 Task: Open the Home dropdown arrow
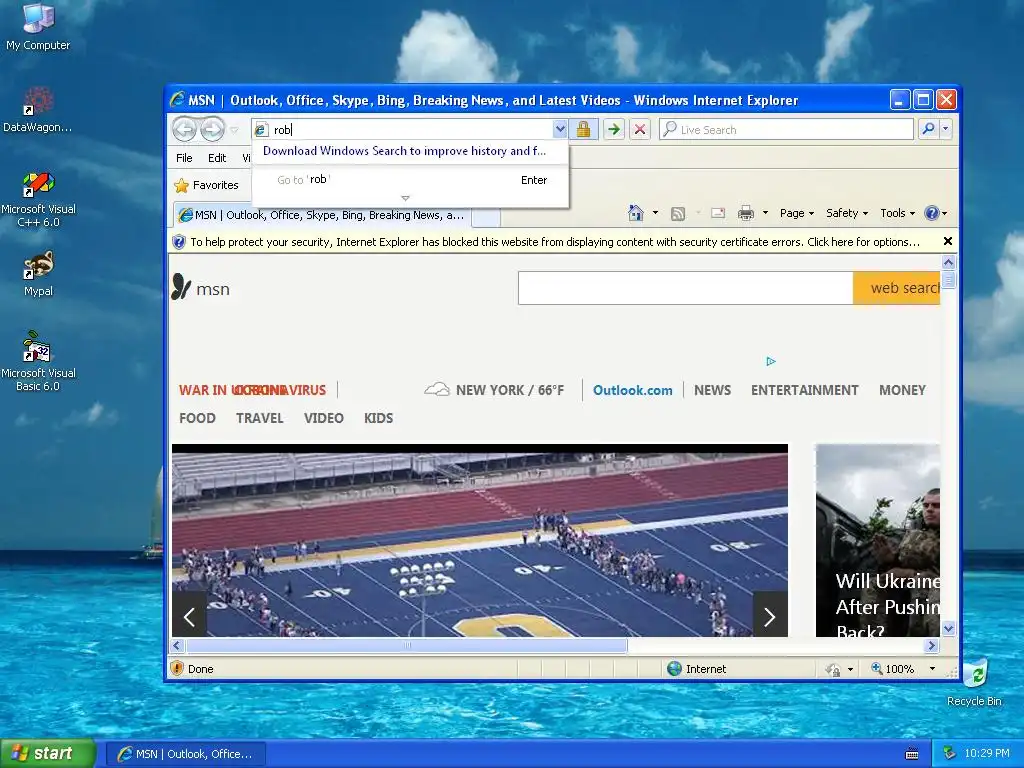[655, 213]
